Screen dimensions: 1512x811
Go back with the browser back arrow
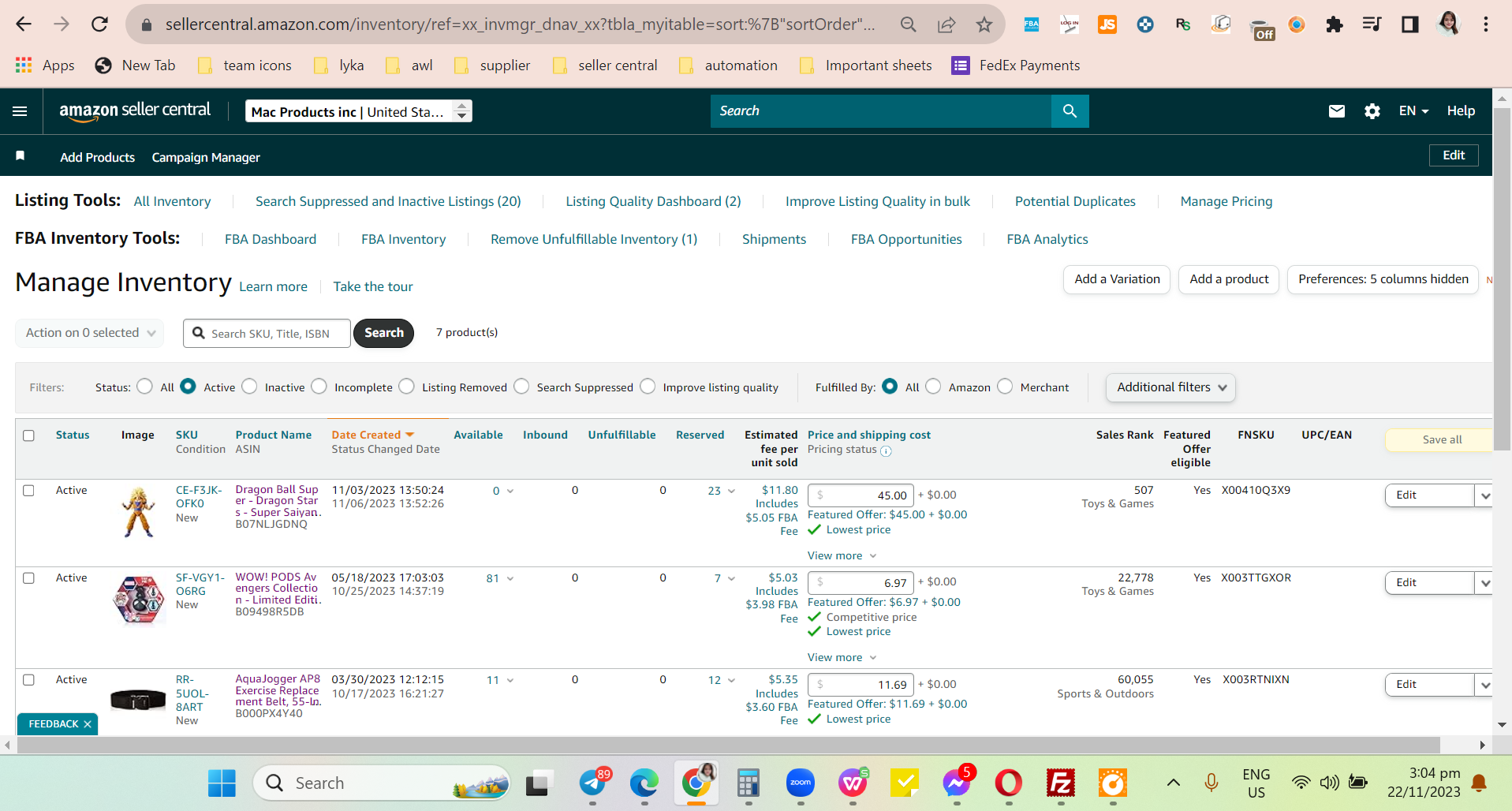click(x=24, y=24)
